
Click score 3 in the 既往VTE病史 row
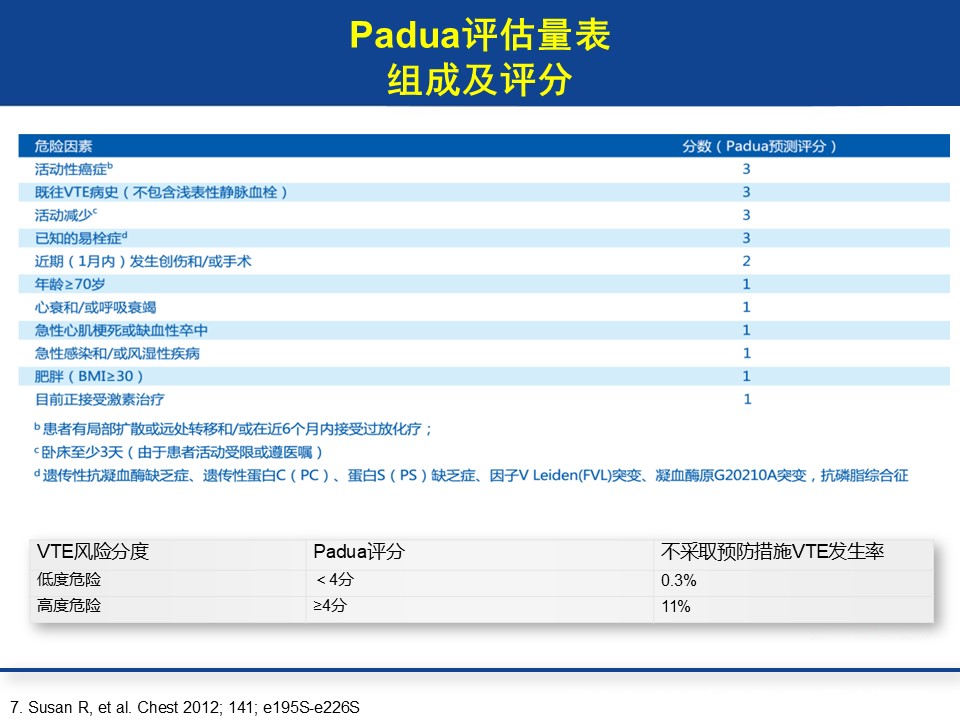[746, 192]
